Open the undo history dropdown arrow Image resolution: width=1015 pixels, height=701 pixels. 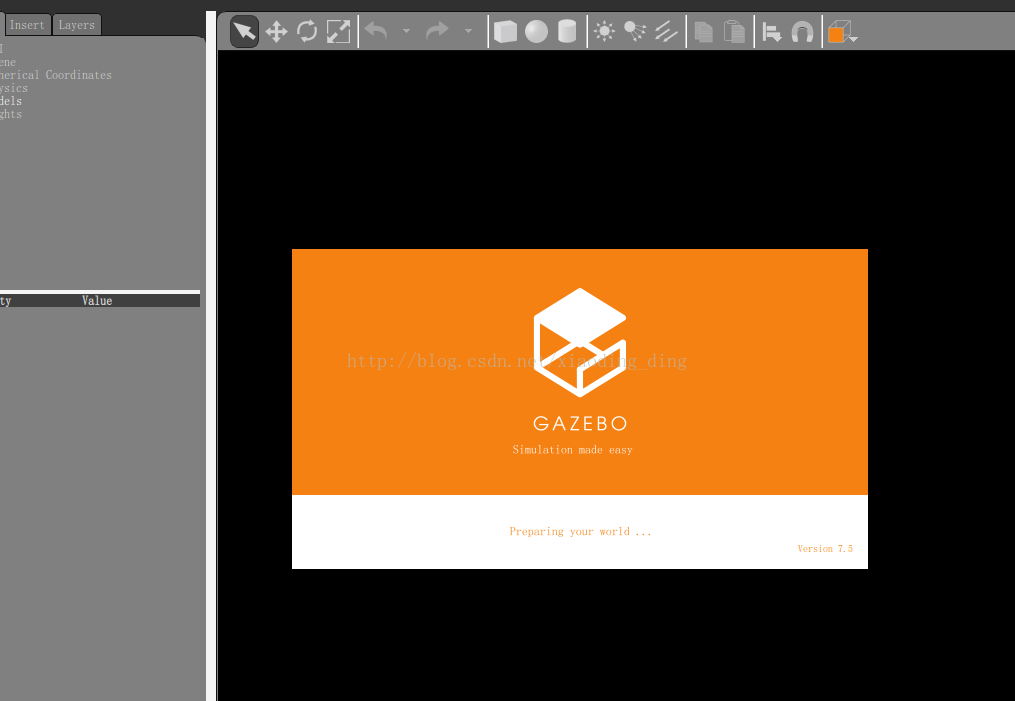pyautogui.click(x=406, y=31)
